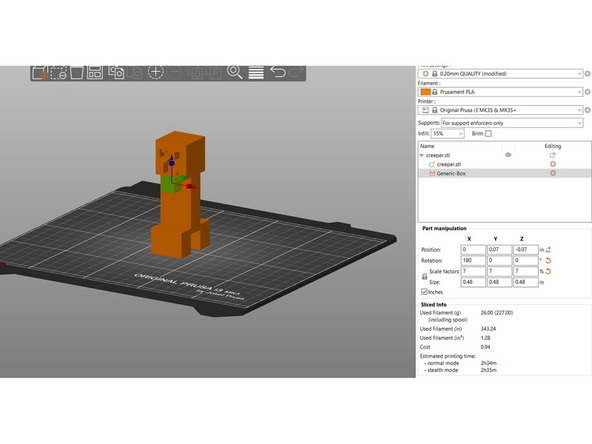Viewport: 592px width, 444px height.
Task: Click the Redo arrow icon
Action: (296, 72)
